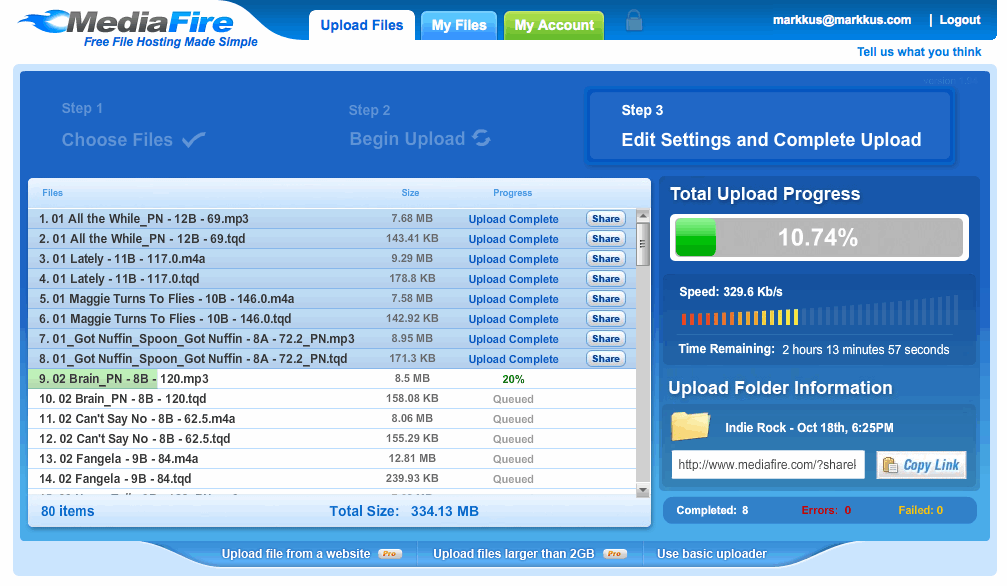
Task: Open the Tell us what you think link
Action: [x=918, y=51]
